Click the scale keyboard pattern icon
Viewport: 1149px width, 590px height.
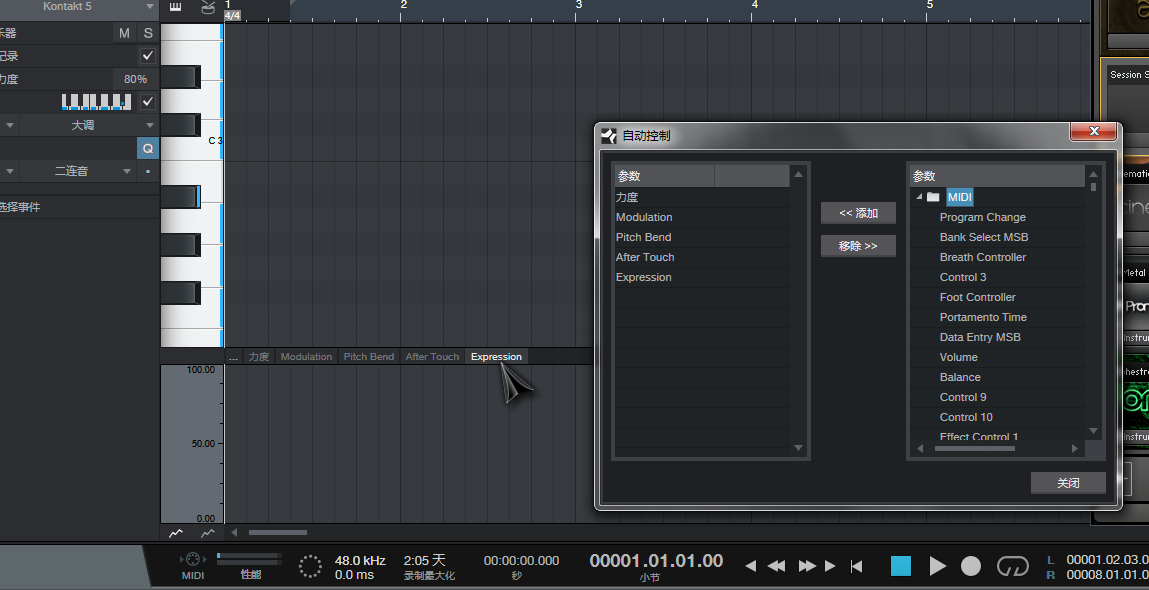[x=97, y=102]
